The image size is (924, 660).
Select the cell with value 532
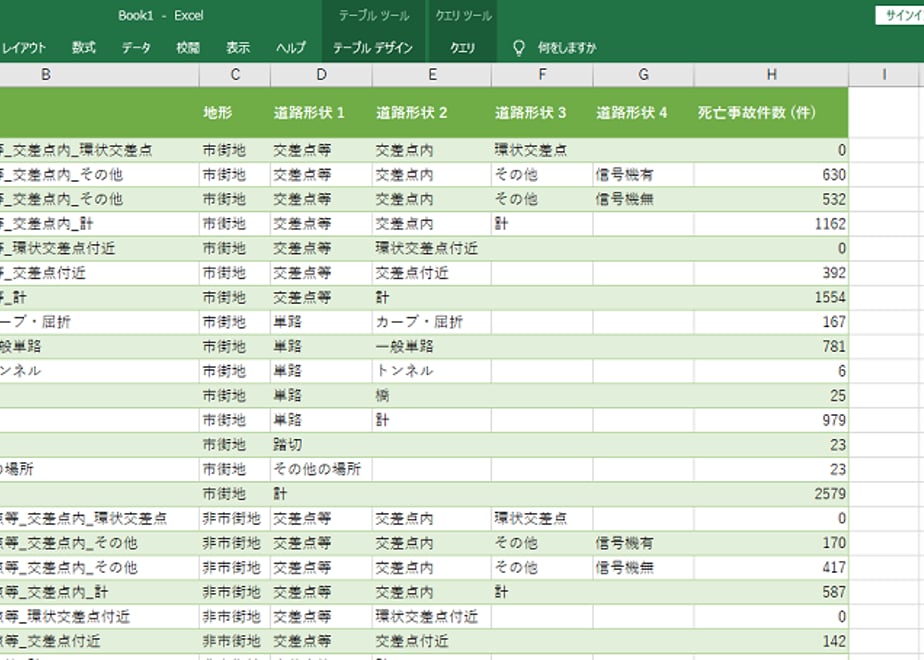771,200
